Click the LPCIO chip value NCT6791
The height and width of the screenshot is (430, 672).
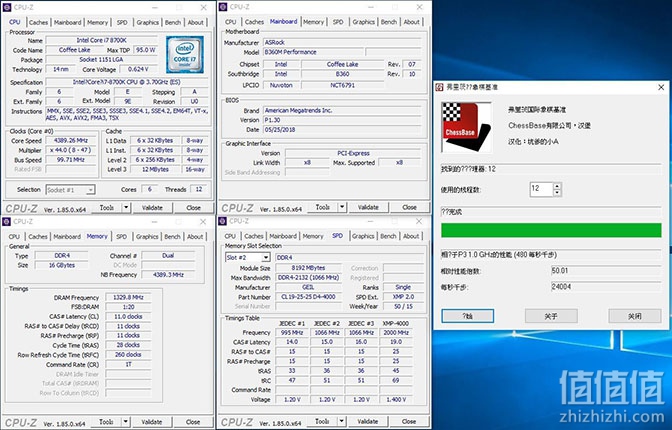tap(342, 85)
